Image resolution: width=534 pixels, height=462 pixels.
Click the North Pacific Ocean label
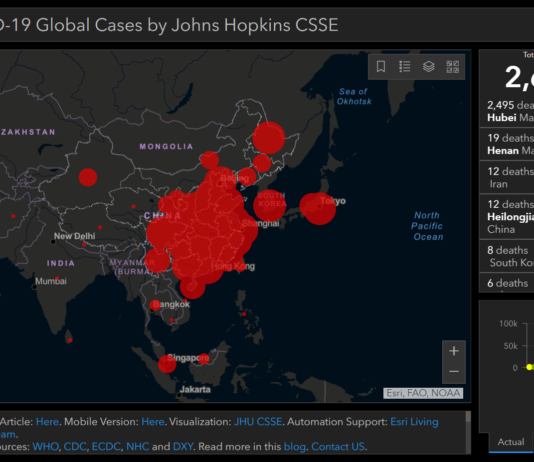coord(427,226)
